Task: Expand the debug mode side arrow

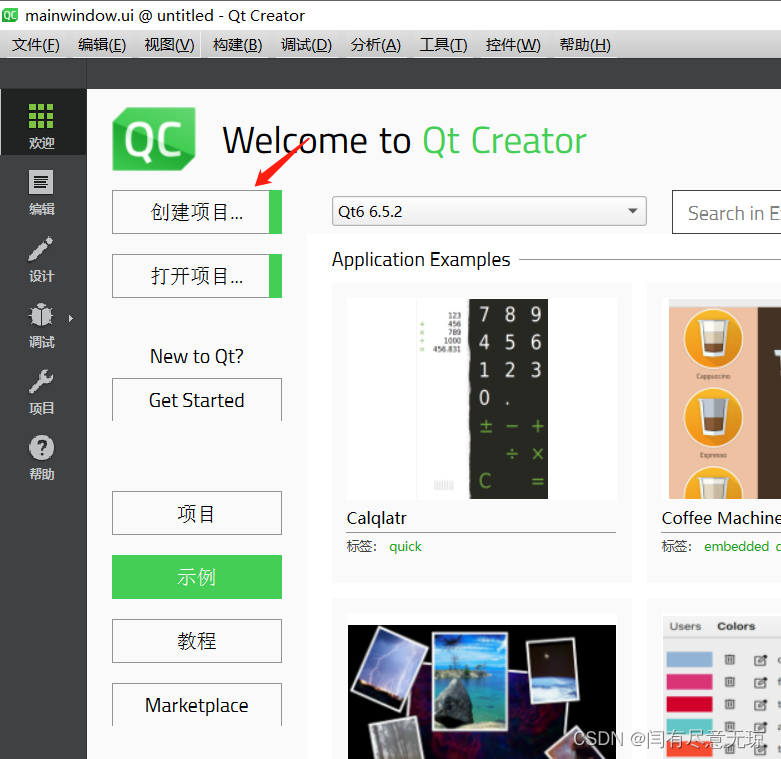Action: tap(71, 318)
